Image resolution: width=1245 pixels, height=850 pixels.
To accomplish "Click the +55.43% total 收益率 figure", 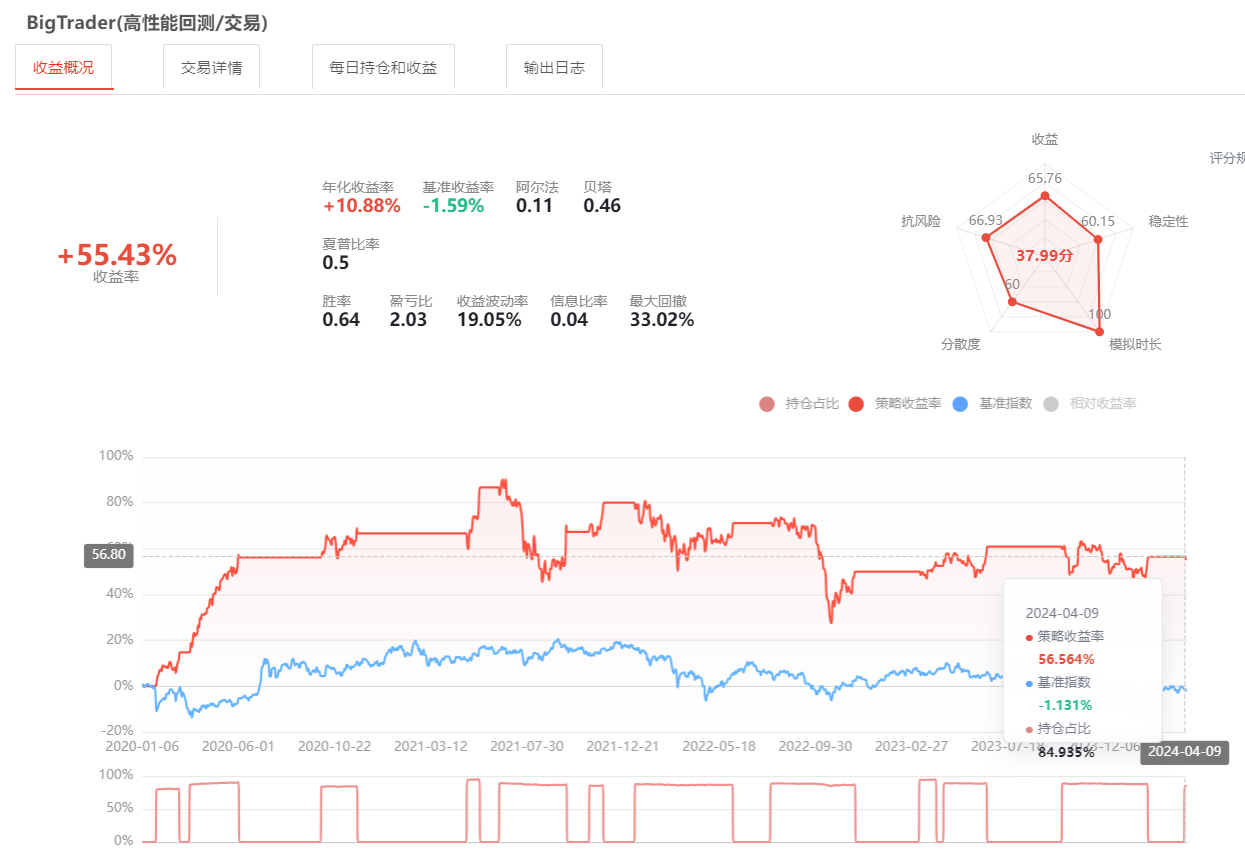I will pyautogui.click(x=117, y=256).
